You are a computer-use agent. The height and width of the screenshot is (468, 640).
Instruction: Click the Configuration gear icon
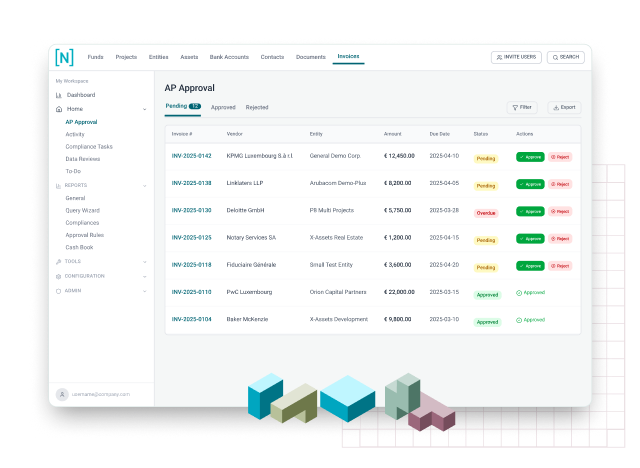[58, 277]
